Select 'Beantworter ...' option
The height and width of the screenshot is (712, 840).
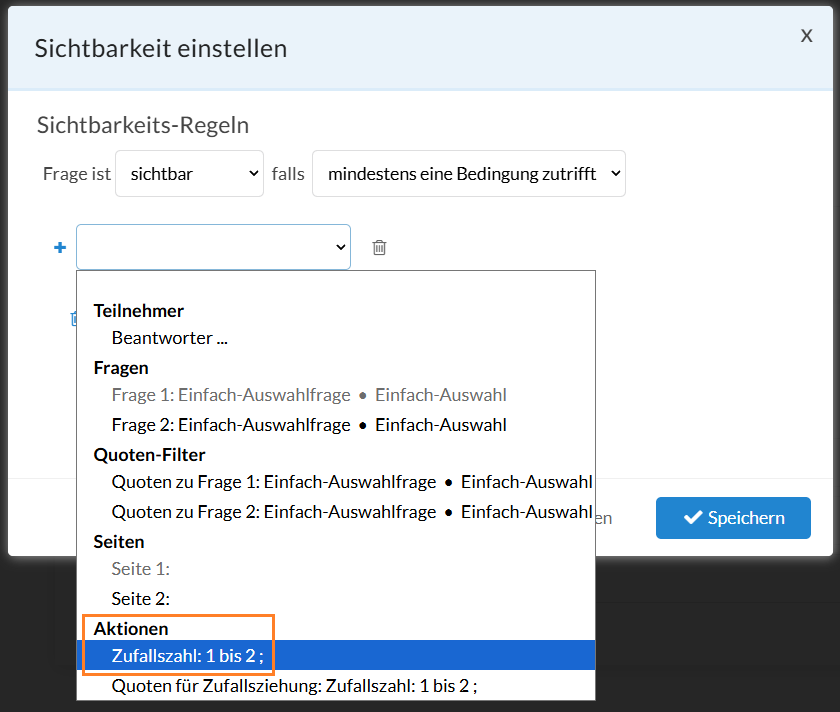pos(336,338)
